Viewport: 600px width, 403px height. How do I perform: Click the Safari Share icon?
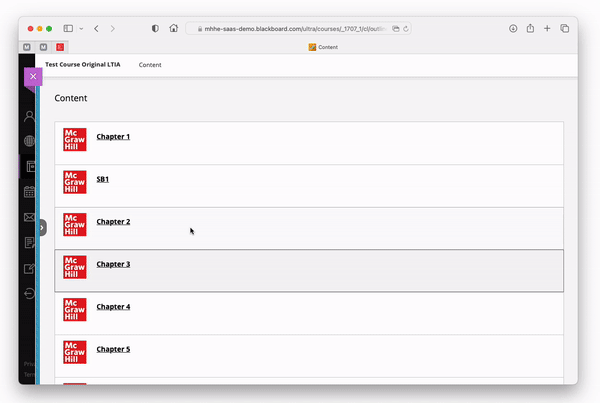[530, 29]
